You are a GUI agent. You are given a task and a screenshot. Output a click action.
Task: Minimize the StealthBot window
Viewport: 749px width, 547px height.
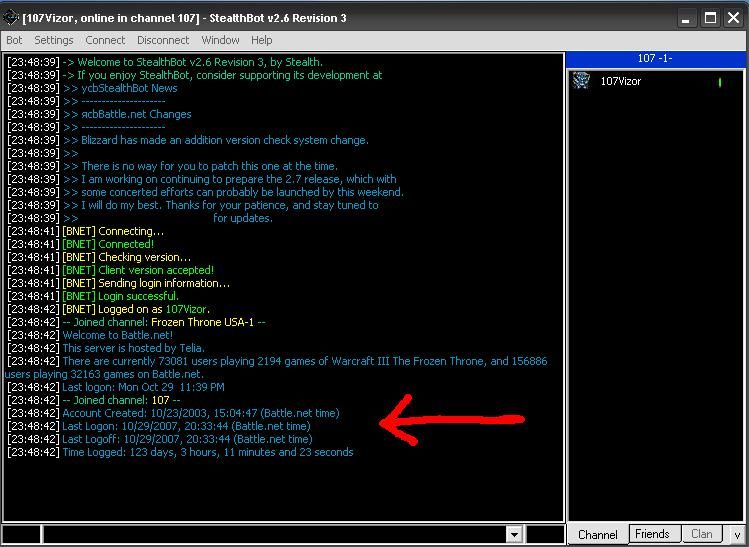(x=686, y=19)
